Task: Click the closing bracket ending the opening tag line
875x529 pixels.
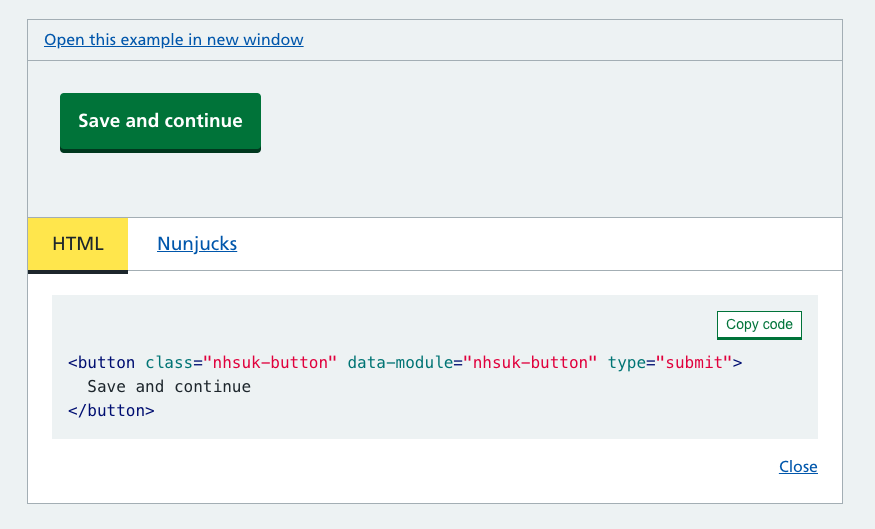Action: pos(738,362)
